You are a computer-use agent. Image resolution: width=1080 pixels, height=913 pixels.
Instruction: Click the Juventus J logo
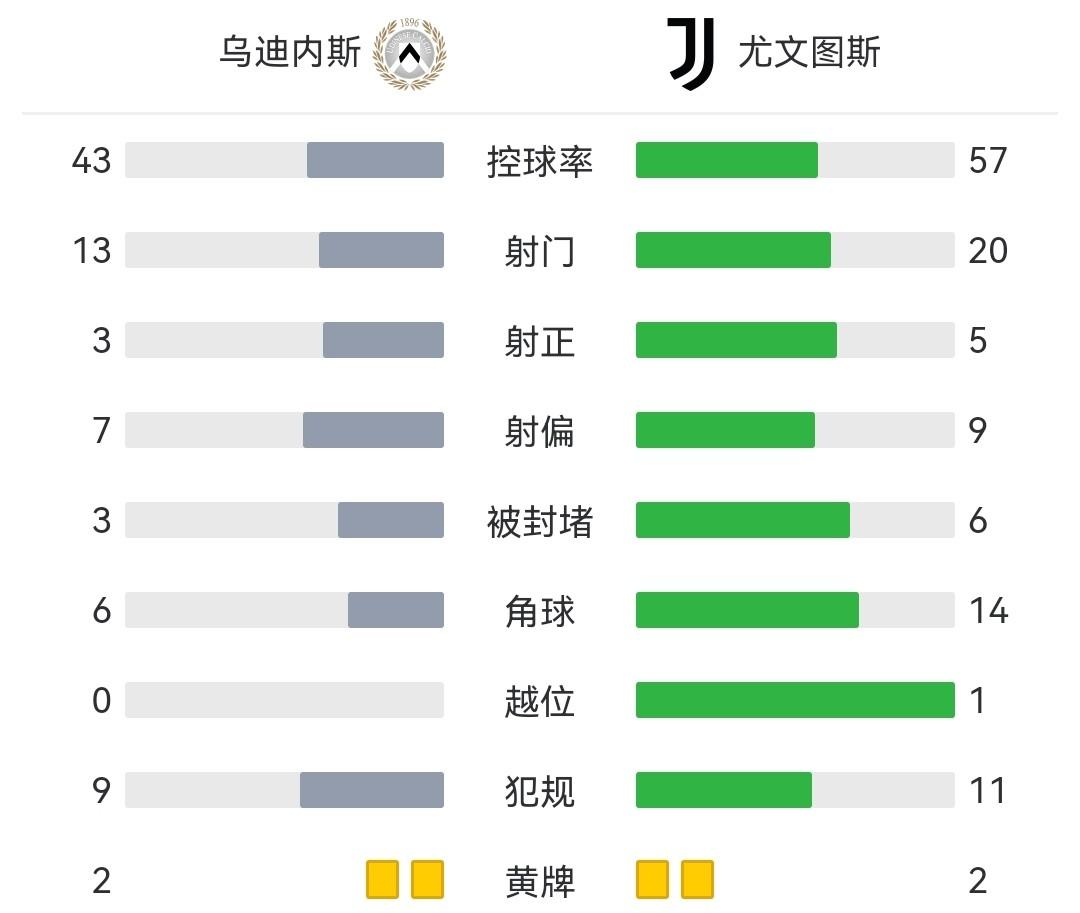click(x=691, y=54)
